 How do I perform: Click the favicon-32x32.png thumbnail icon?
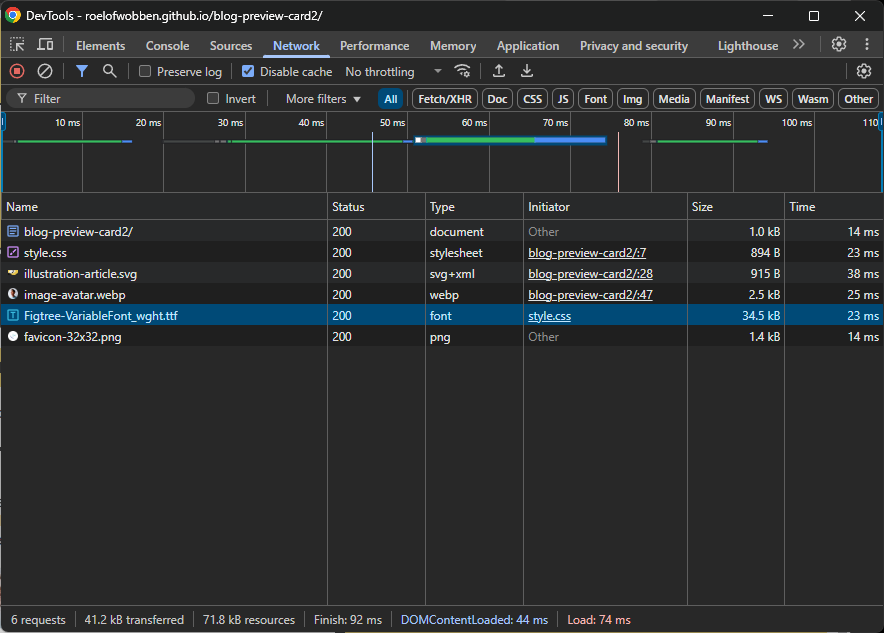13,337
